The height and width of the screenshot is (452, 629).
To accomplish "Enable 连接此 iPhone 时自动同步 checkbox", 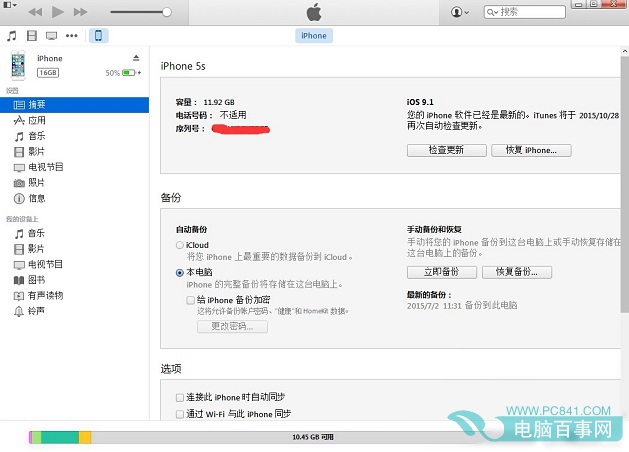I will click(x=180, y=397).
